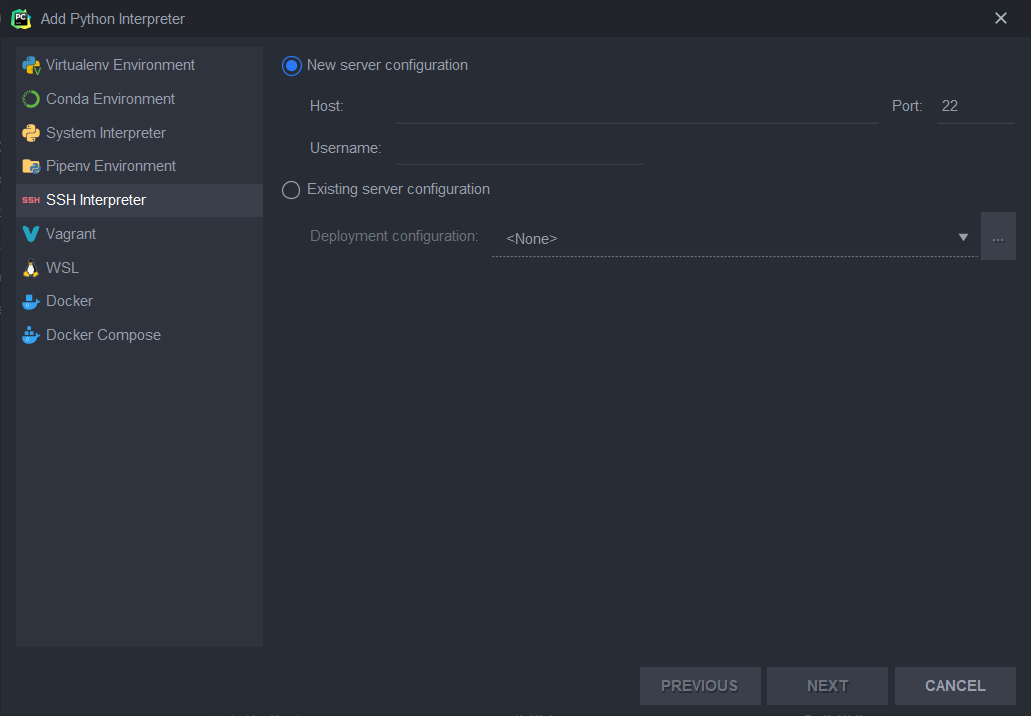Click into the Host input field
The width and height of the screenshot is (1031, 716).
pyautogui.click(x=636, y=106)
